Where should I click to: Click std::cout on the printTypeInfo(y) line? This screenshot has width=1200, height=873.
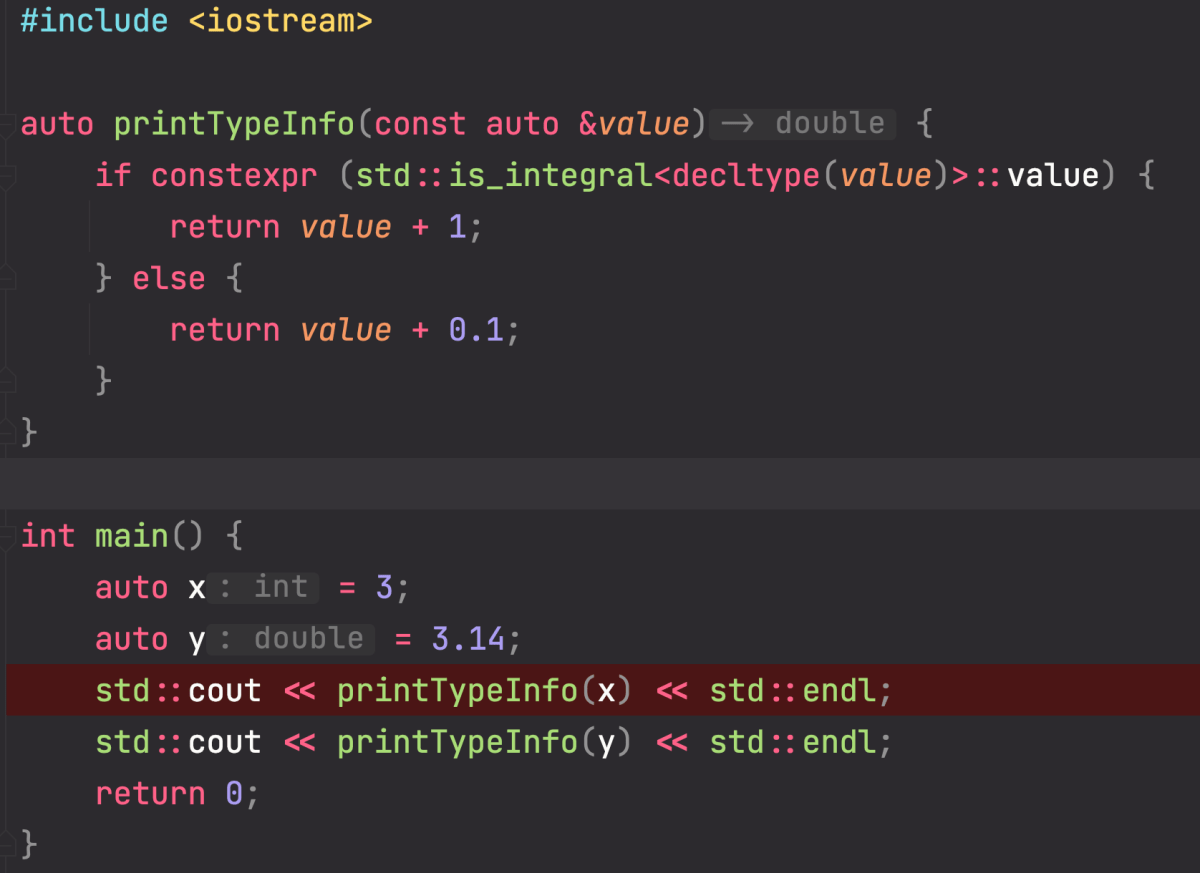click(178, 743)
